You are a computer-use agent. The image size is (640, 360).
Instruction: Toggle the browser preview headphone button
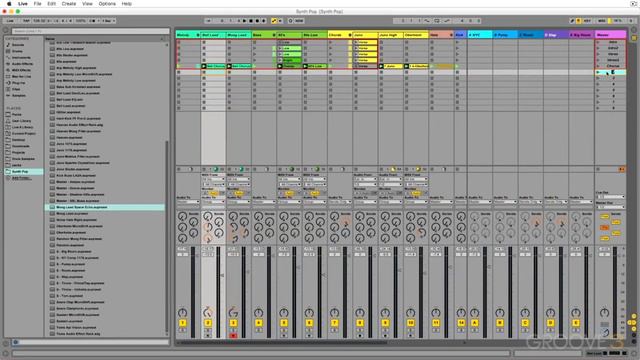click(x=16, y=342)
